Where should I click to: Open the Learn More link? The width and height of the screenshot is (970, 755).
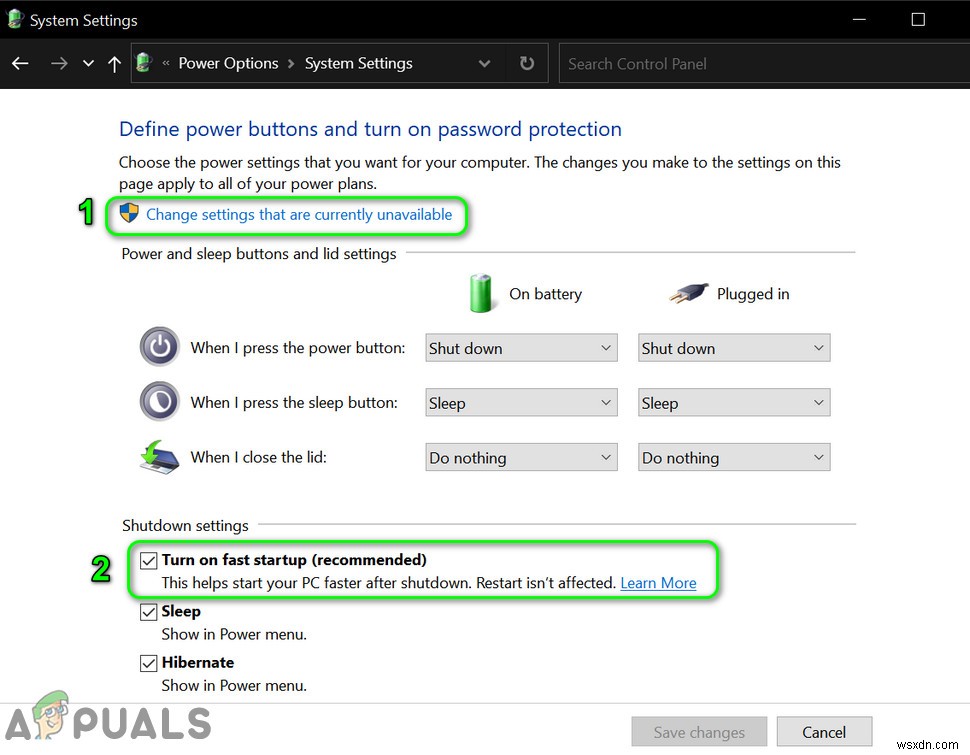pos(658,583)
